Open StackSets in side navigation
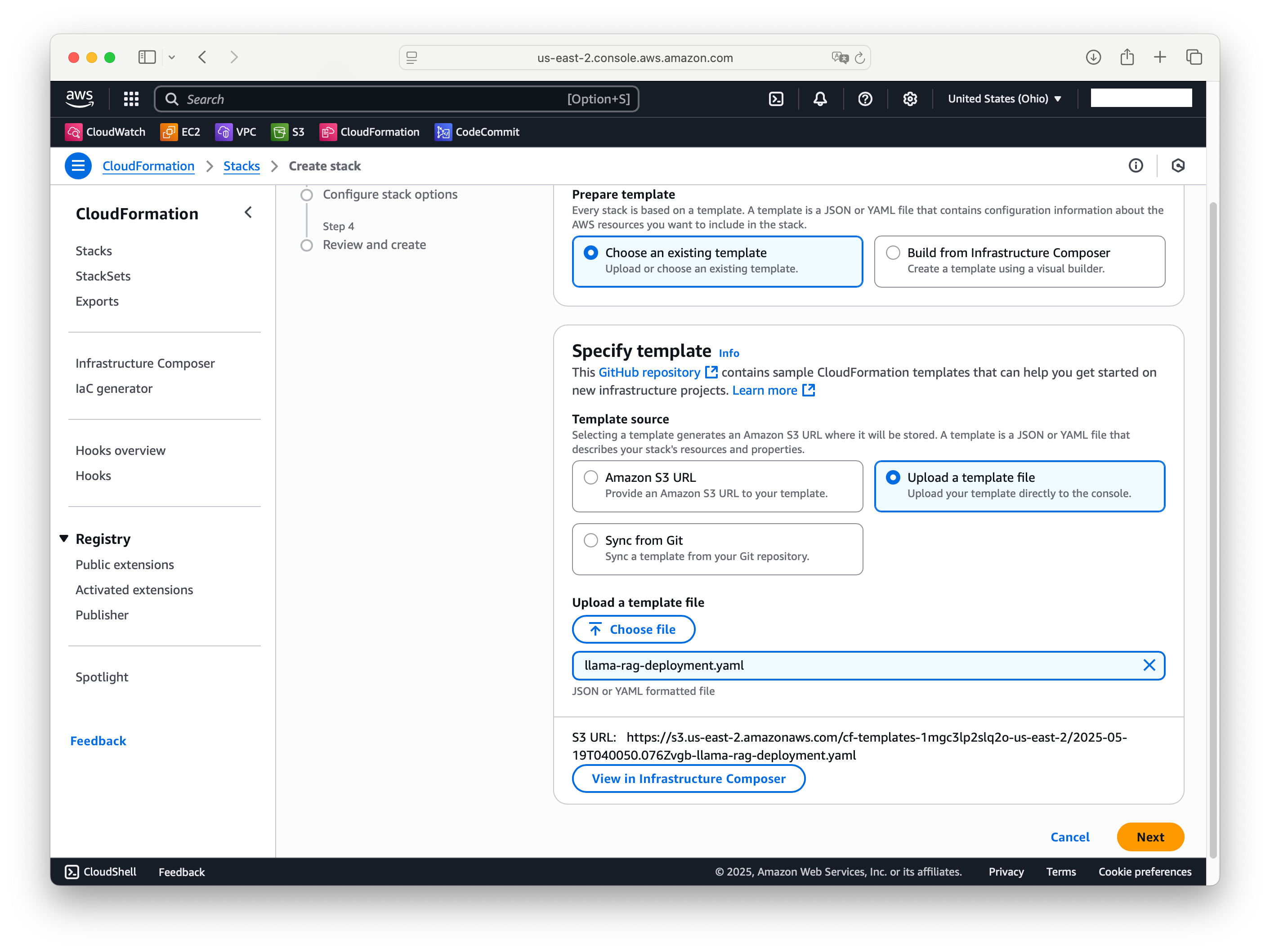Screen dimensions: 1270x952 click(x=103, y=276)
